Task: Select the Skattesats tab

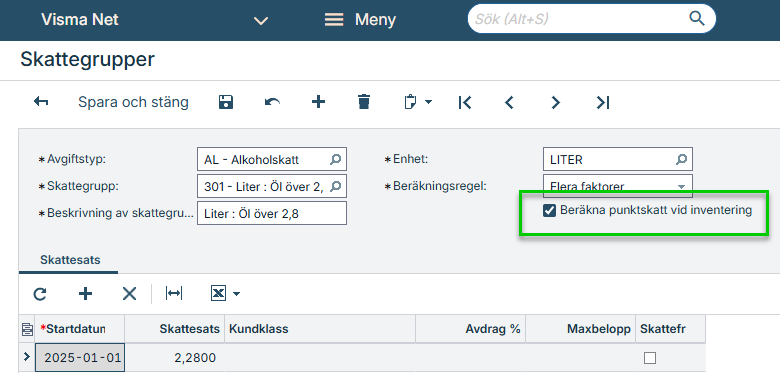Action: click(x=70, y=260)
